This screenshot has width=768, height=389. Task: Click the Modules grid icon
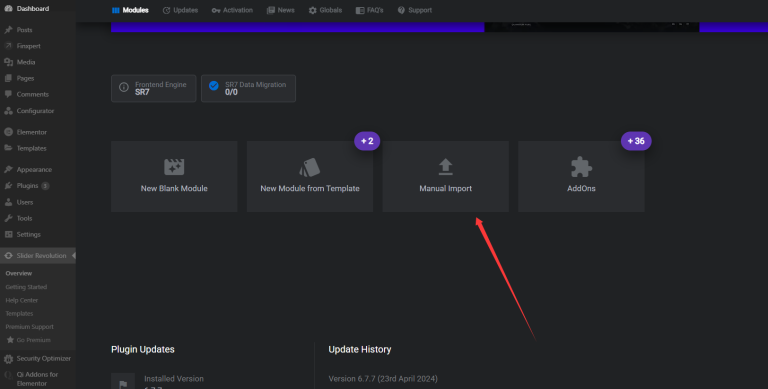(116, 10)
